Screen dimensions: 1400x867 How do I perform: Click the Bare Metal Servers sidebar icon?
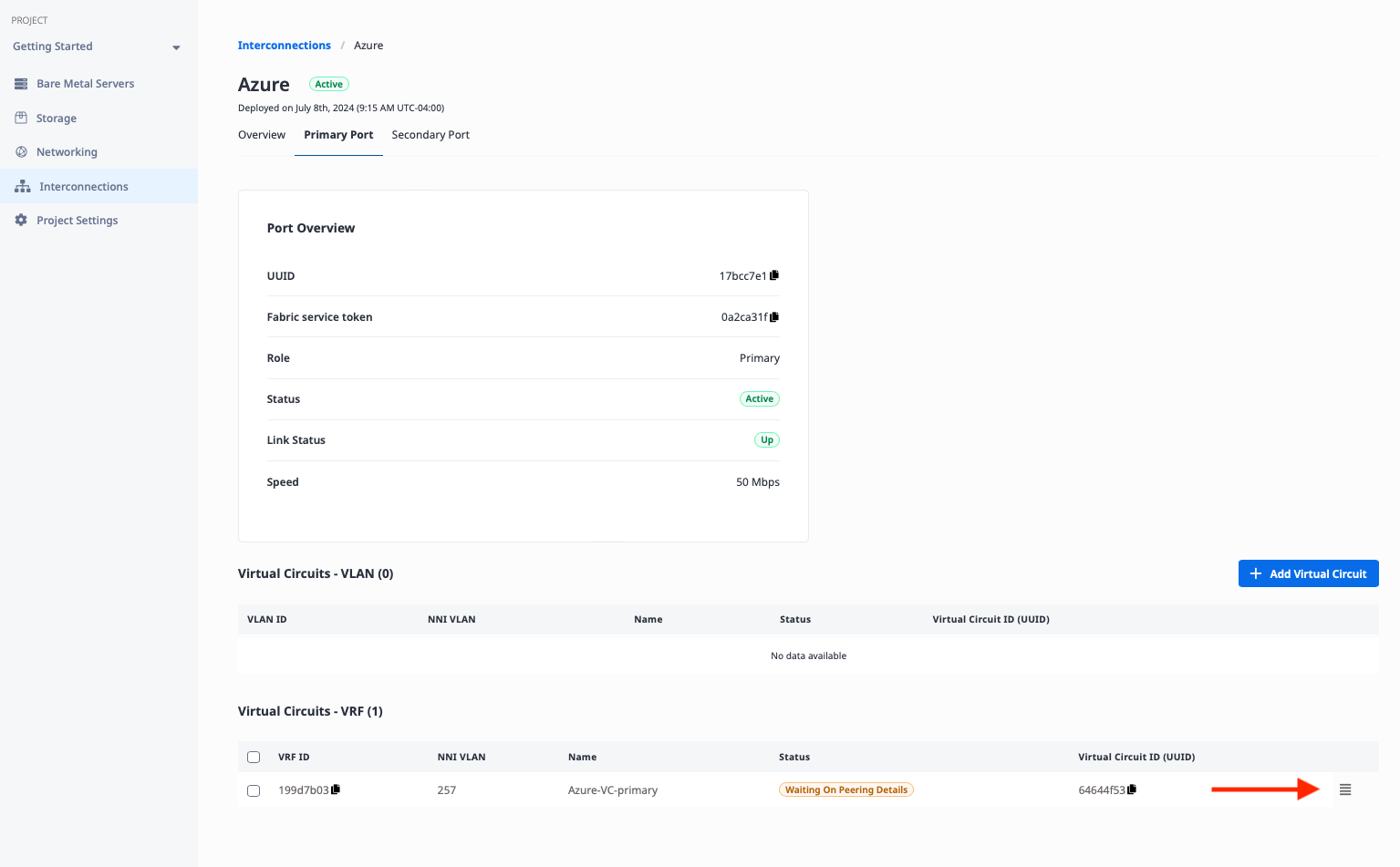(x=21, y=84)
